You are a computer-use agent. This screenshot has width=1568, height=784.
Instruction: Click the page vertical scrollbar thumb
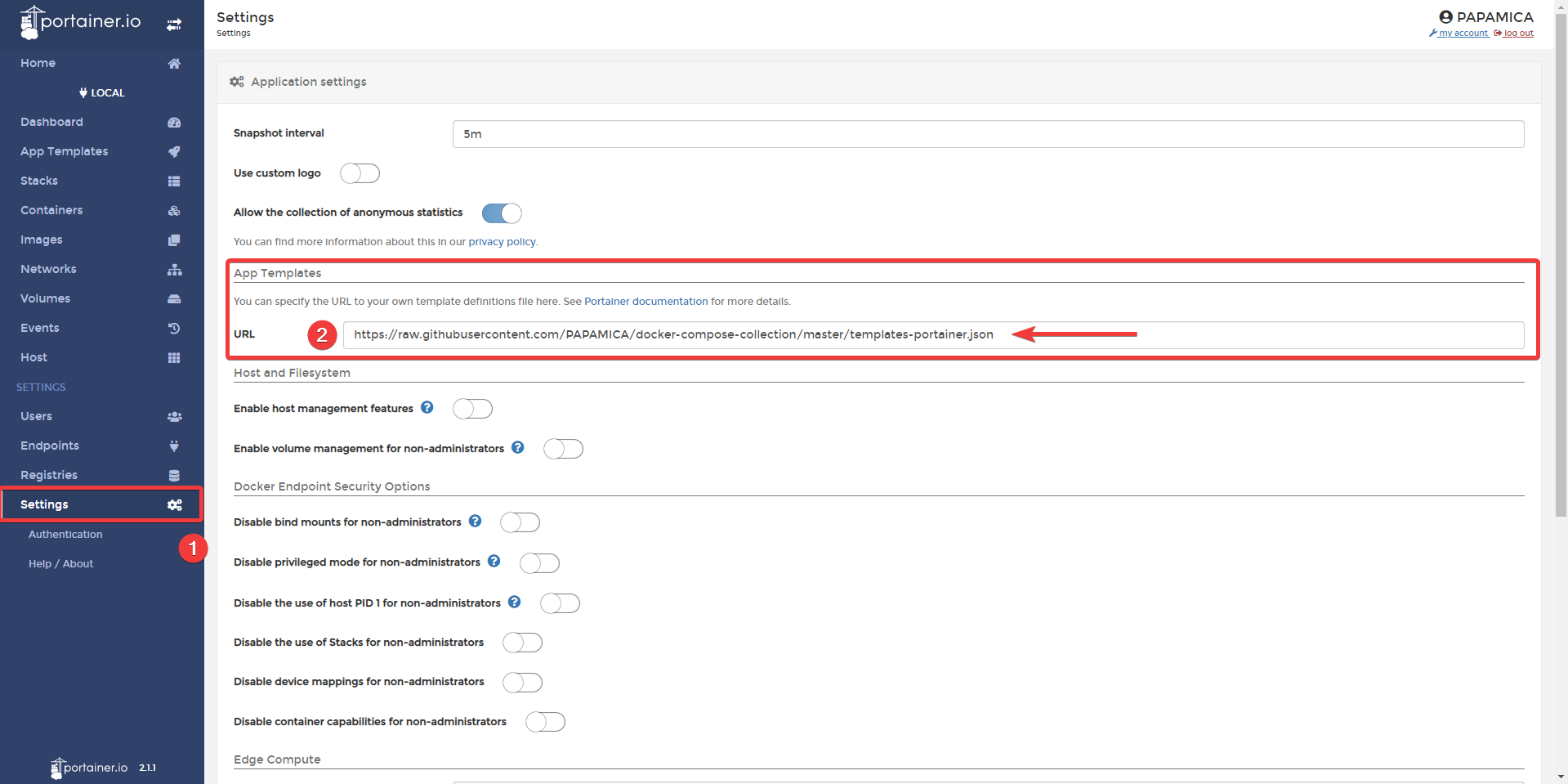point(1561,264)
